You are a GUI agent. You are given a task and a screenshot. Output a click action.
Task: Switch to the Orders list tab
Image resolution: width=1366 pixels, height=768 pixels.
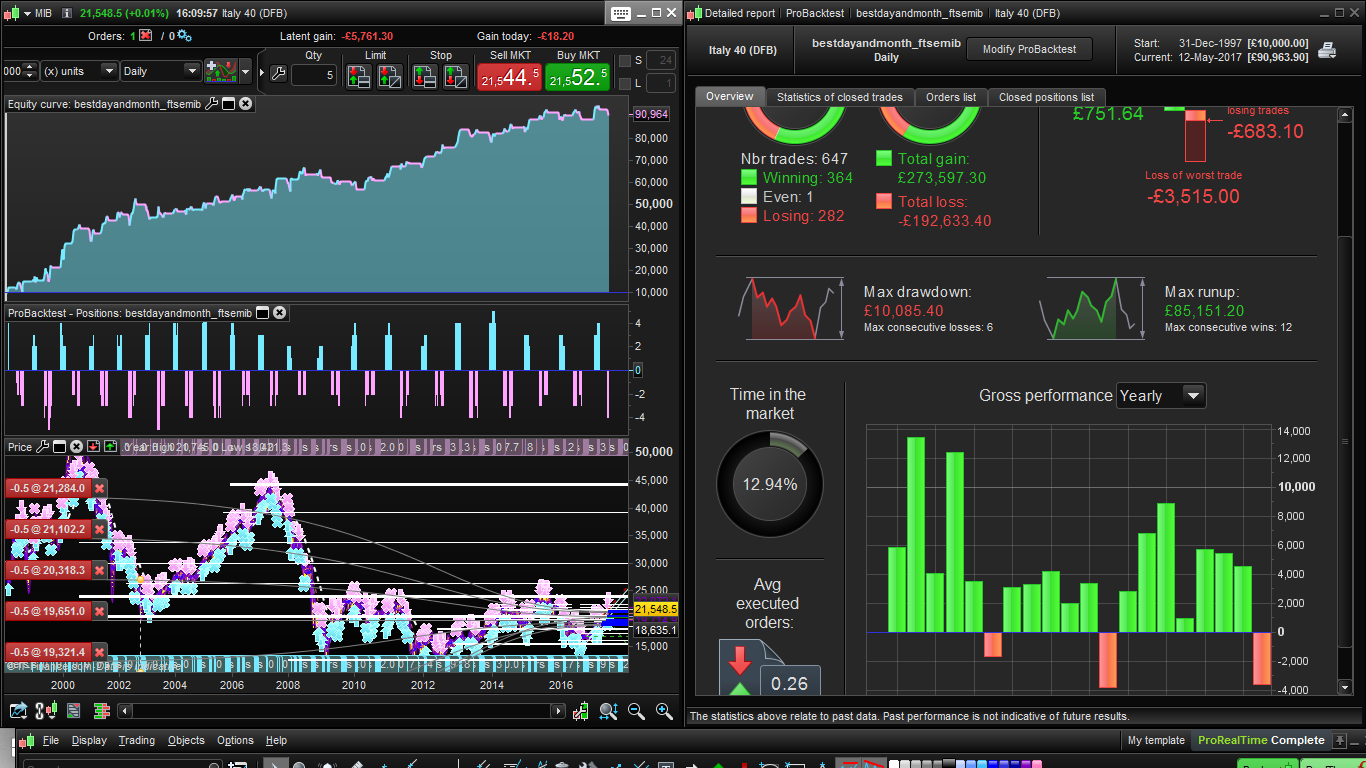click(951, 97)
